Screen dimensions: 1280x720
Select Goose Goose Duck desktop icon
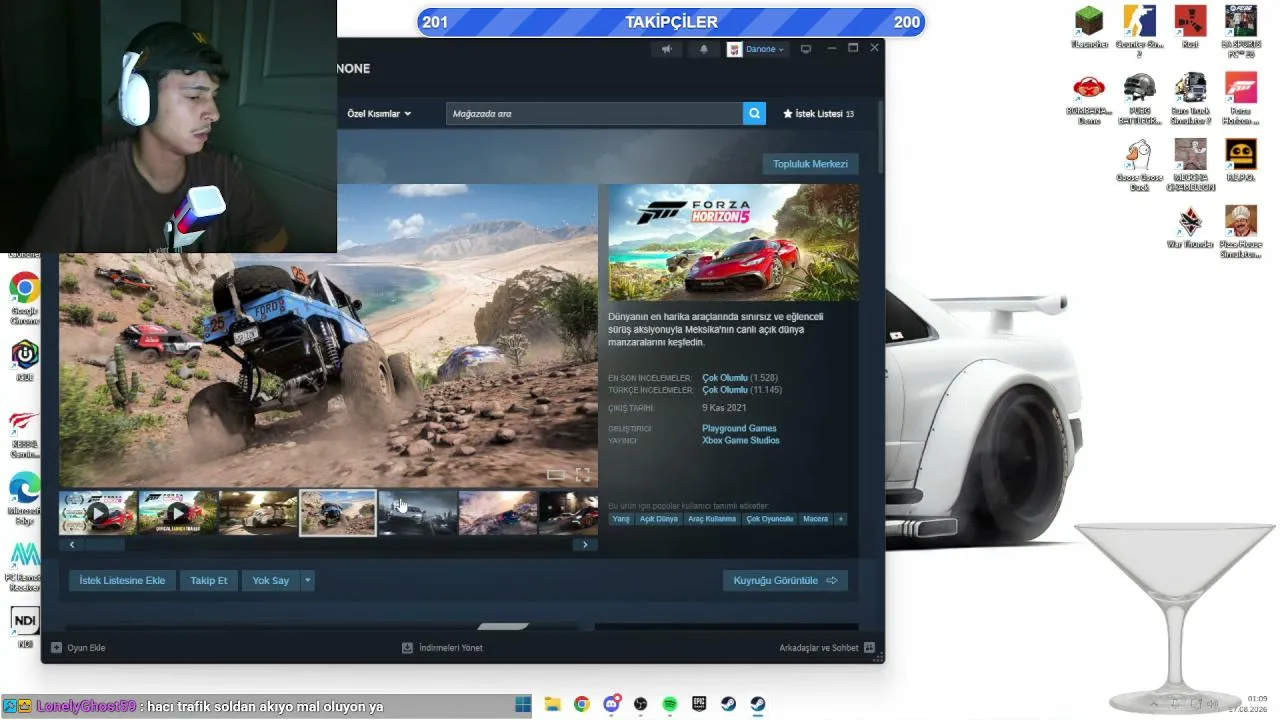(x=1139, y=165)
